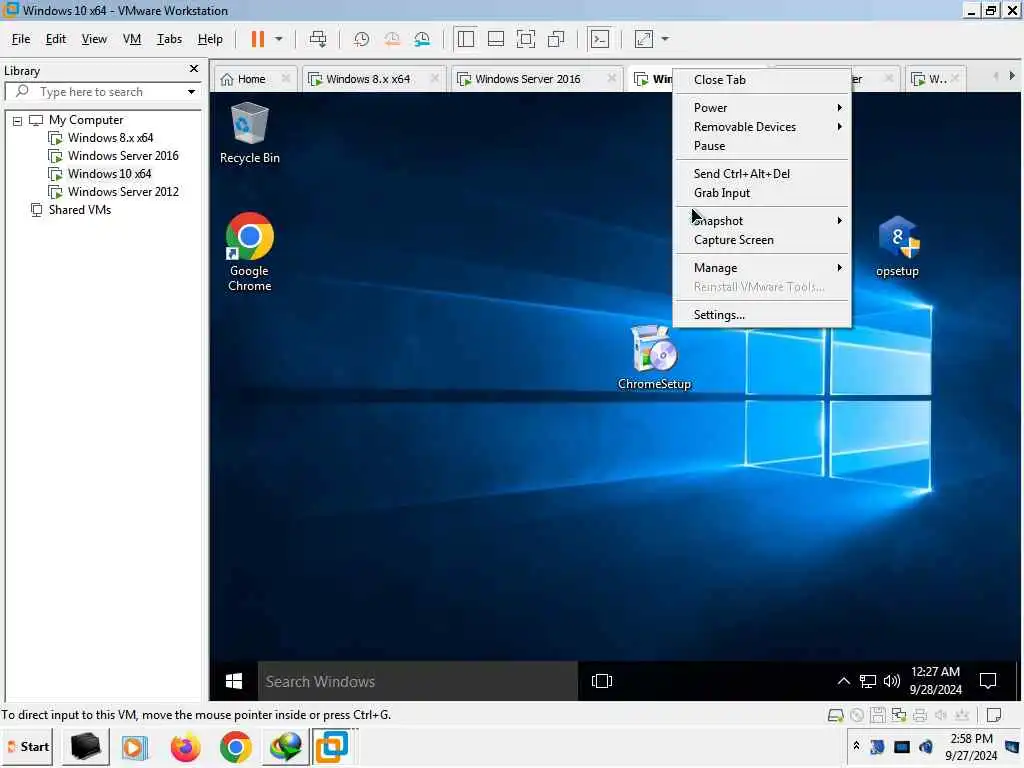Click the Send Ctrl+Alt+Del toolbar icon
Image resolution: width=1024 pixels, height=768 pixels.
point(318,39)
